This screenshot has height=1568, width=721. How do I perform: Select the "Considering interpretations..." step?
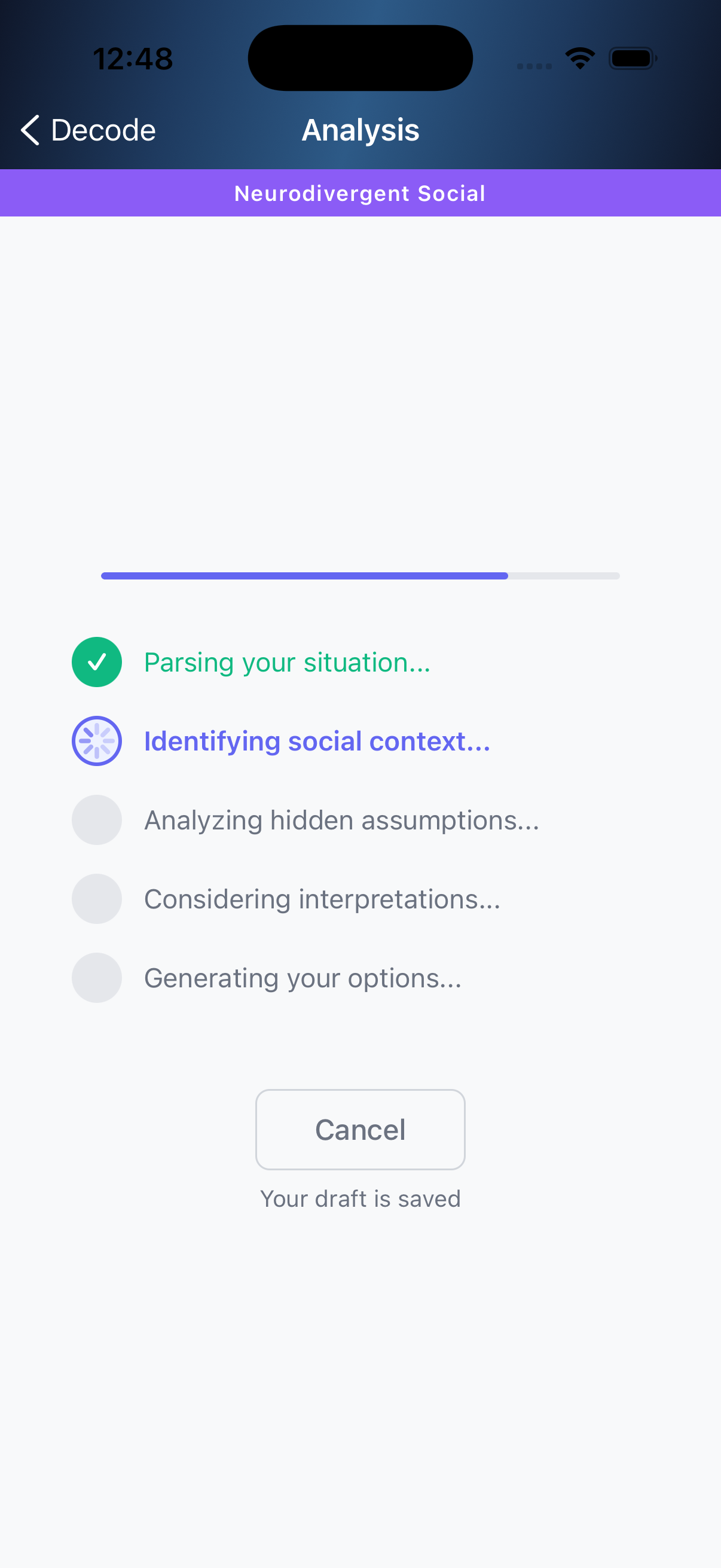pyautogui.click(x=322, y=899)
